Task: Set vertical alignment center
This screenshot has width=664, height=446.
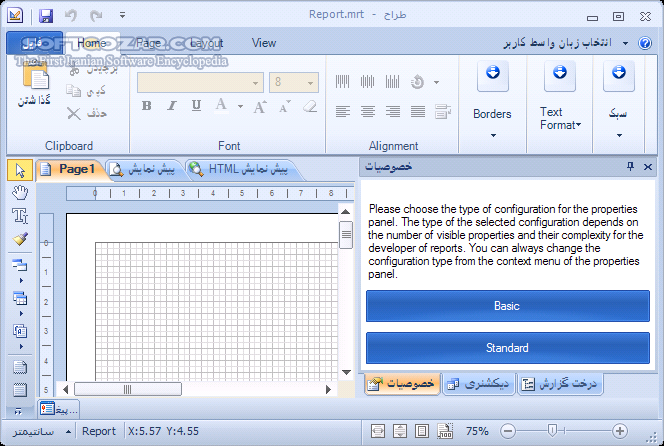Action: point(368,81)
